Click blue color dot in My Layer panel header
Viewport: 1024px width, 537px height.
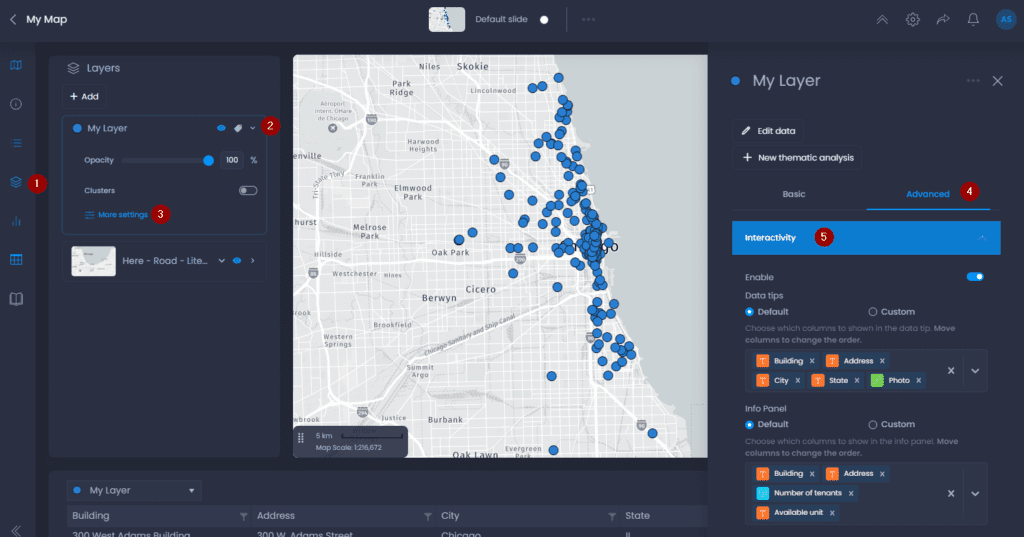click(735, 81)
